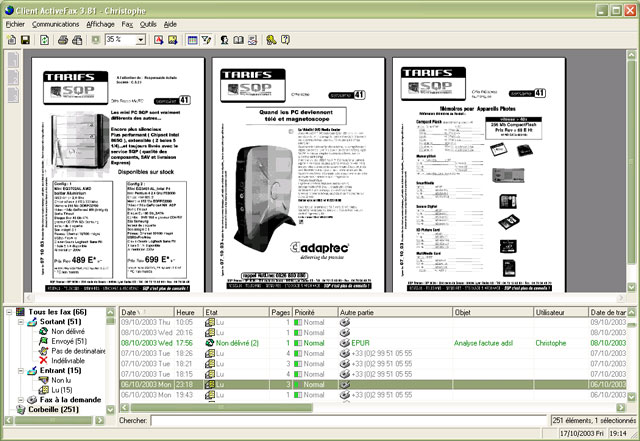This screenshot has width=640, height=441.
Task: Click the user contact head icon
Action: coord(226,39)
